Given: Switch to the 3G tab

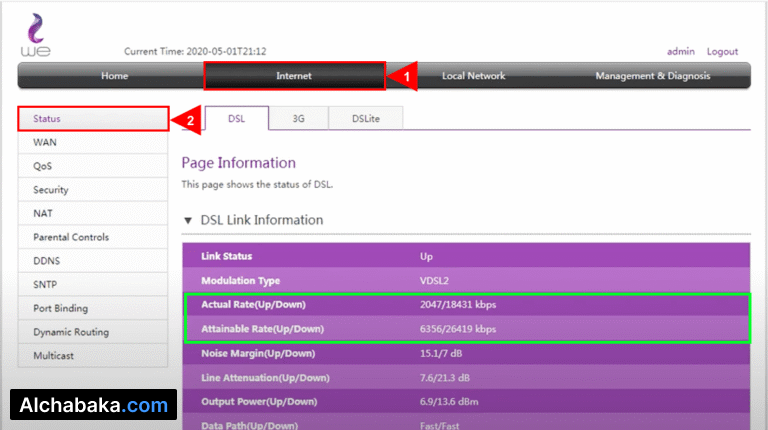Looking at the screenshot, I should point(298,118).
